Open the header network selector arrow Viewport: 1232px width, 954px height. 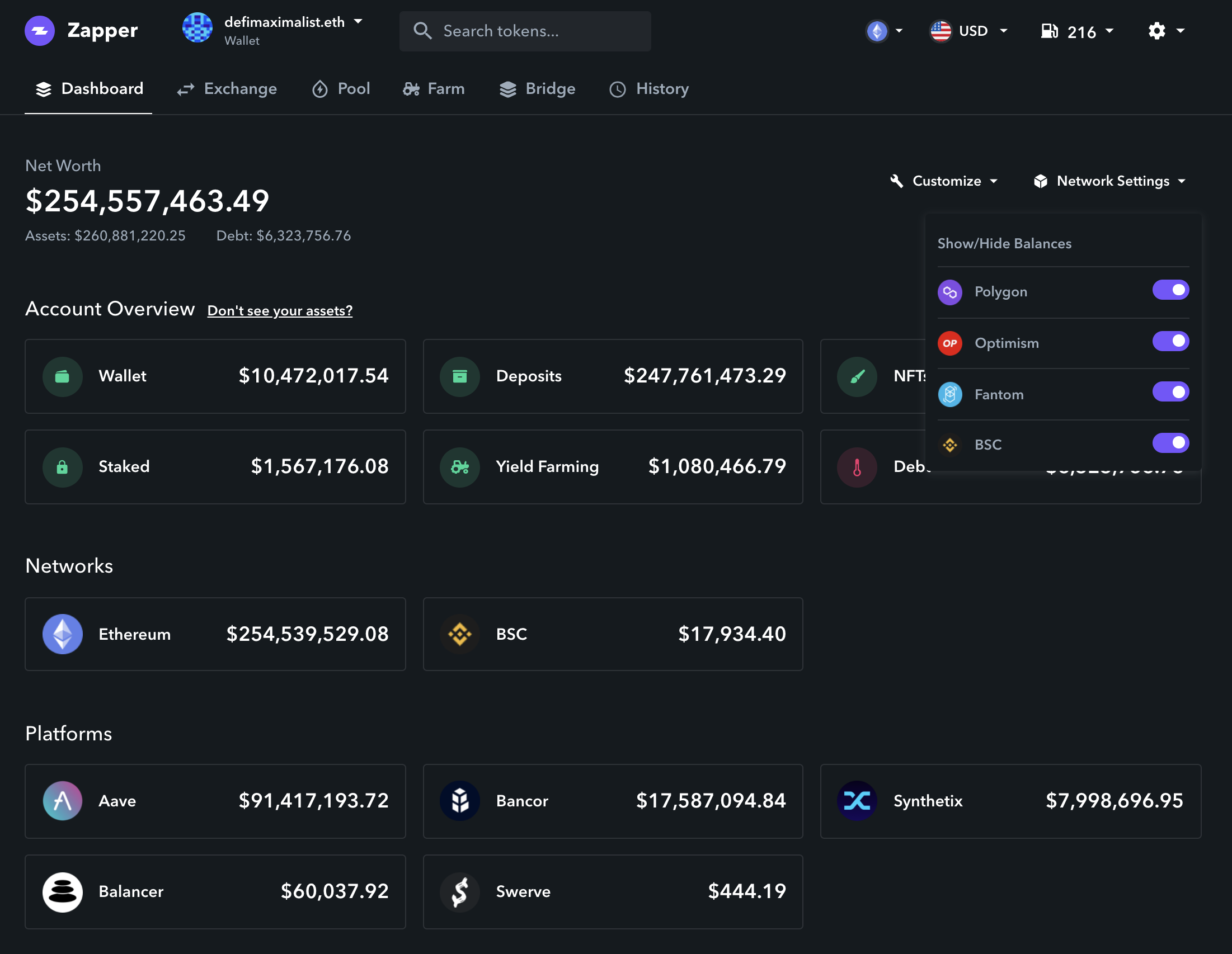click(x=899, y=31)
